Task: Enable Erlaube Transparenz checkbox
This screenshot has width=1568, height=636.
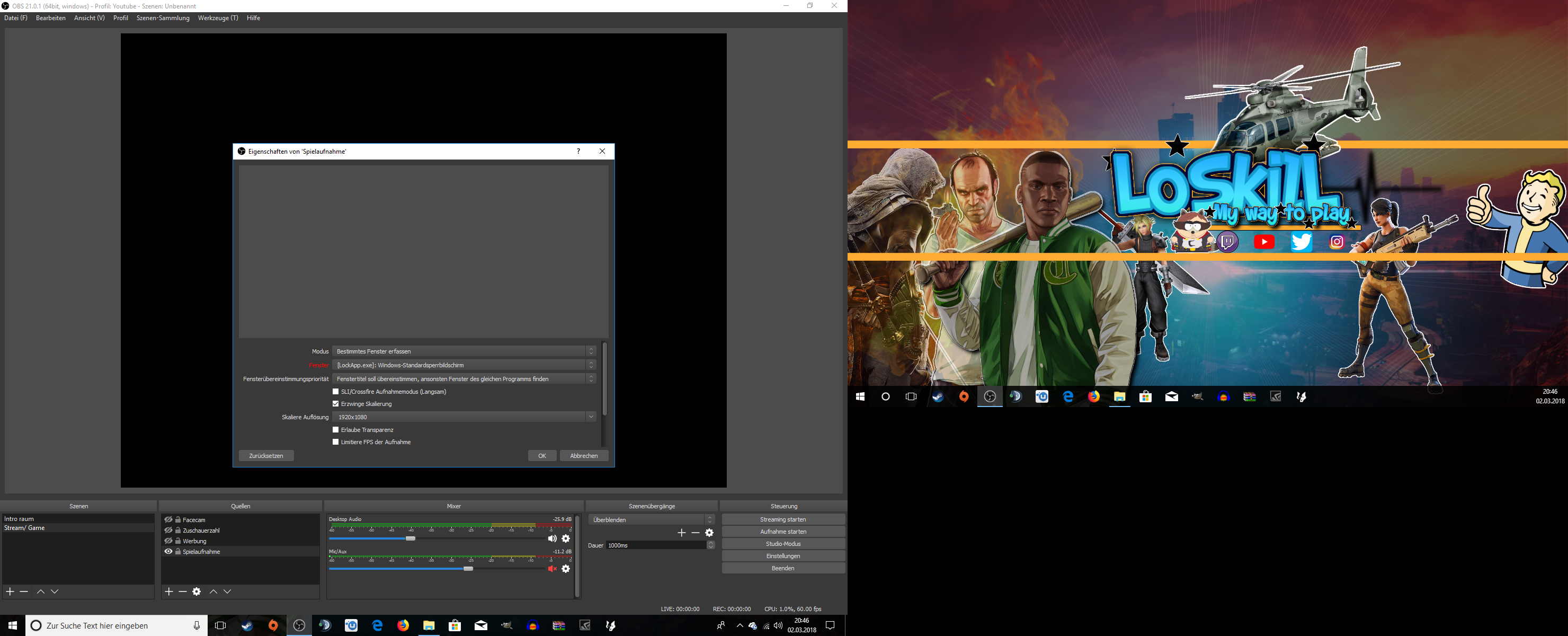Action: tap(335, 430)
